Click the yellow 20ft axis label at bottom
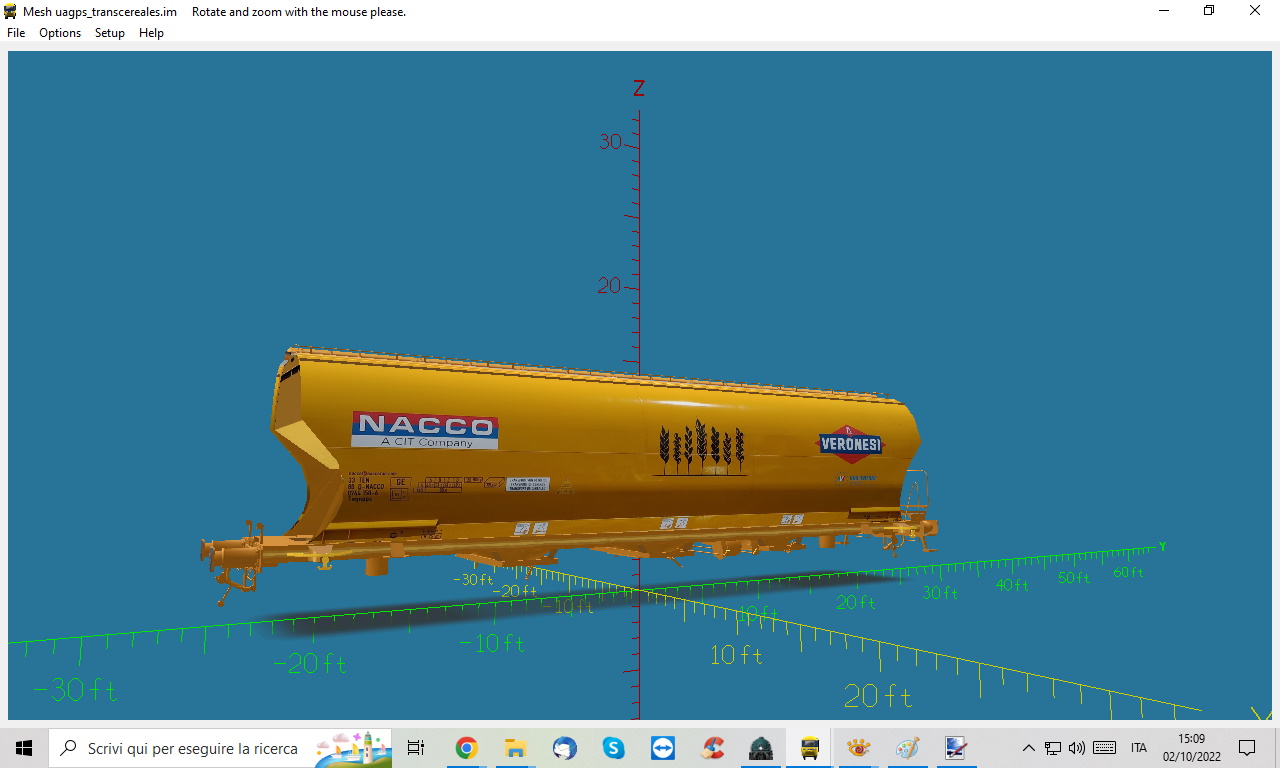The image size is (1280, 768). [878, 696]
